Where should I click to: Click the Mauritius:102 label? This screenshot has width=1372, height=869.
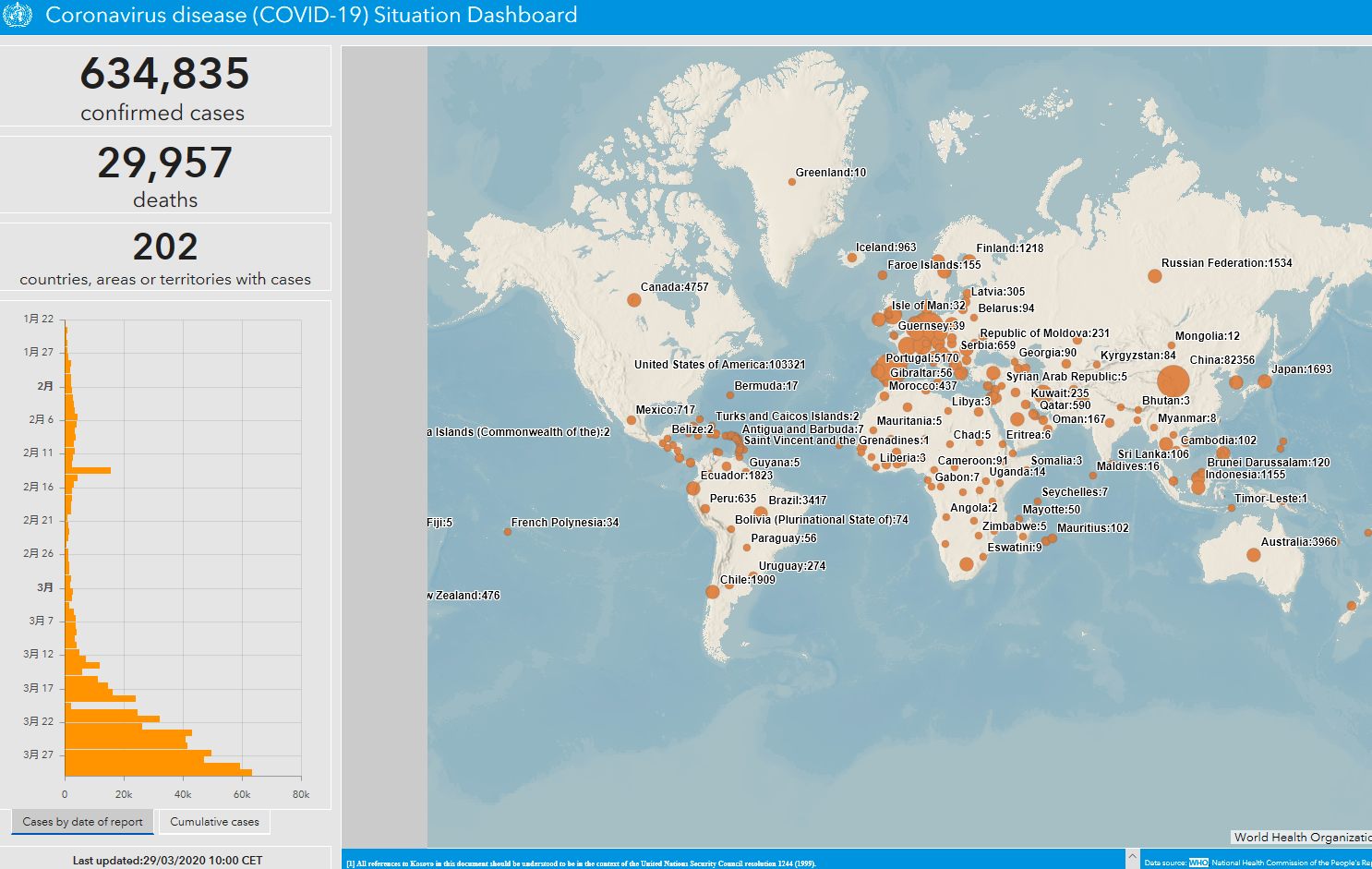[x=1092, y=528]
